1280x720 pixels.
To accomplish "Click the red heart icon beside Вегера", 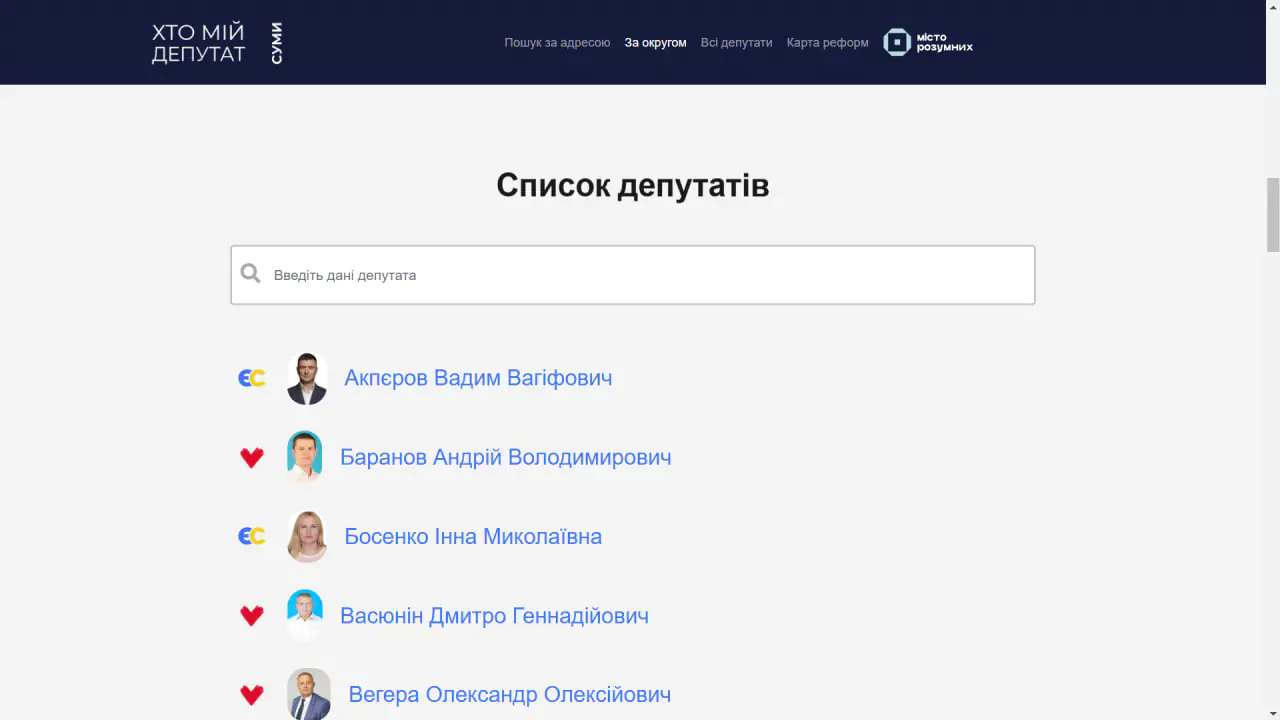I will [x=252, y=694].
